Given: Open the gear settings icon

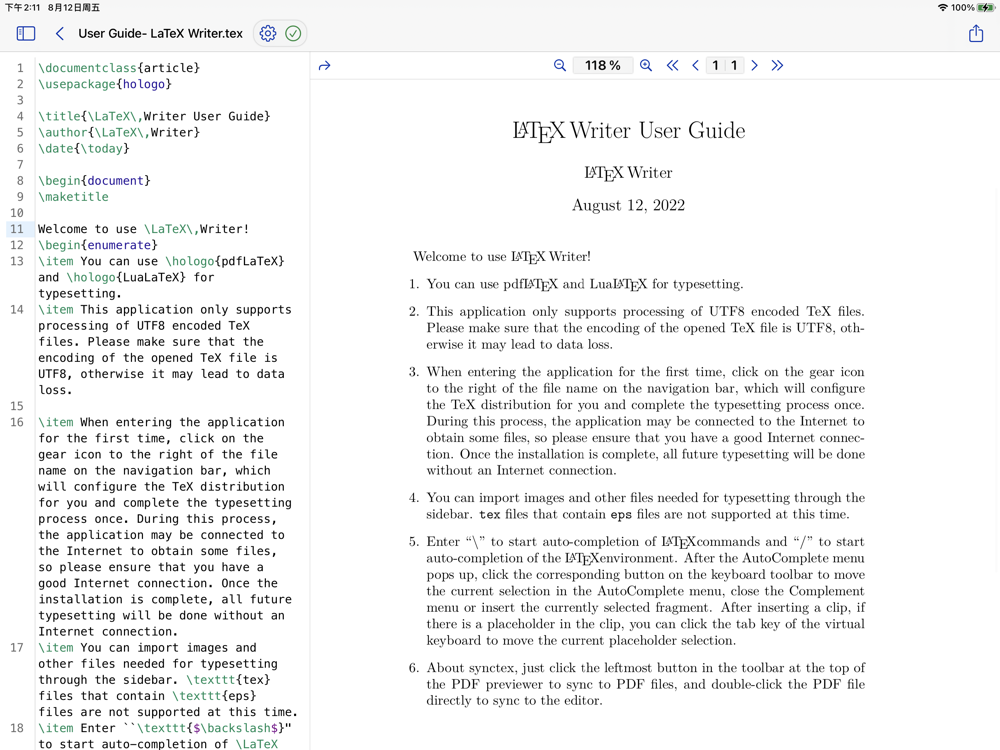Looking at the screenshot, I should [268, 33].
